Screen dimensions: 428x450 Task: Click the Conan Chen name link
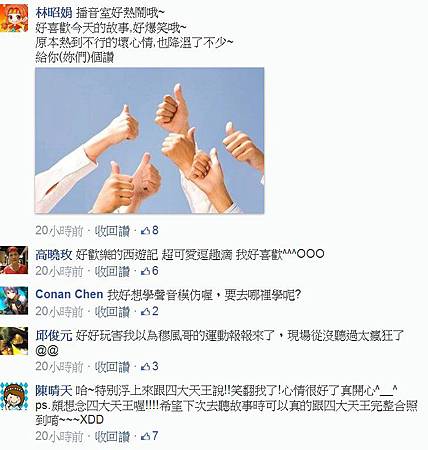69,294
